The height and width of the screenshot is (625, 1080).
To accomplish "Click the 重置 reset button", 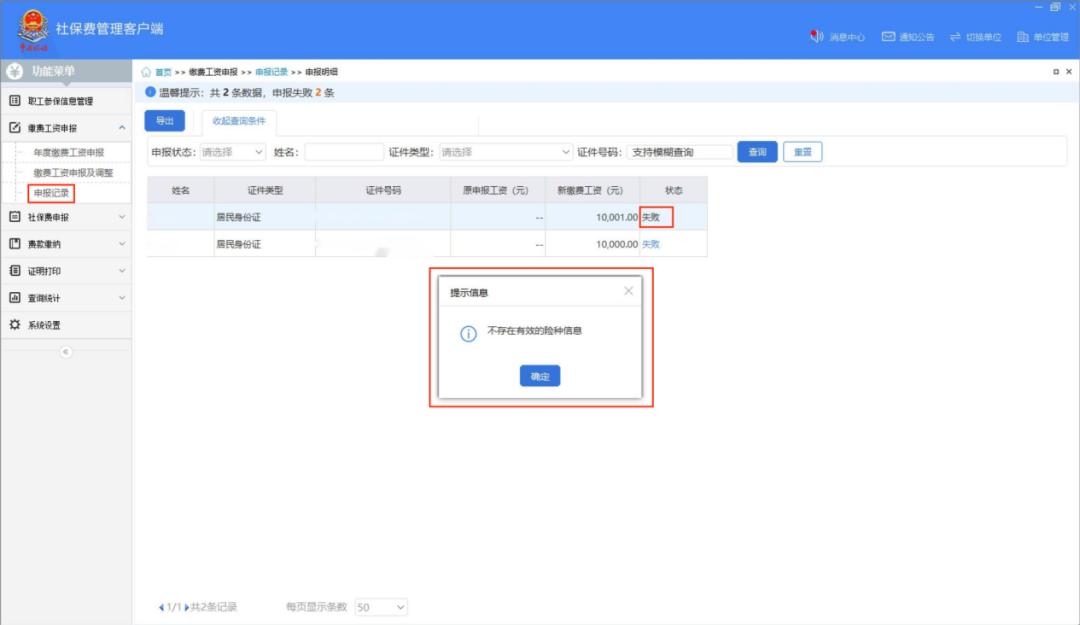I will (802, 152).
